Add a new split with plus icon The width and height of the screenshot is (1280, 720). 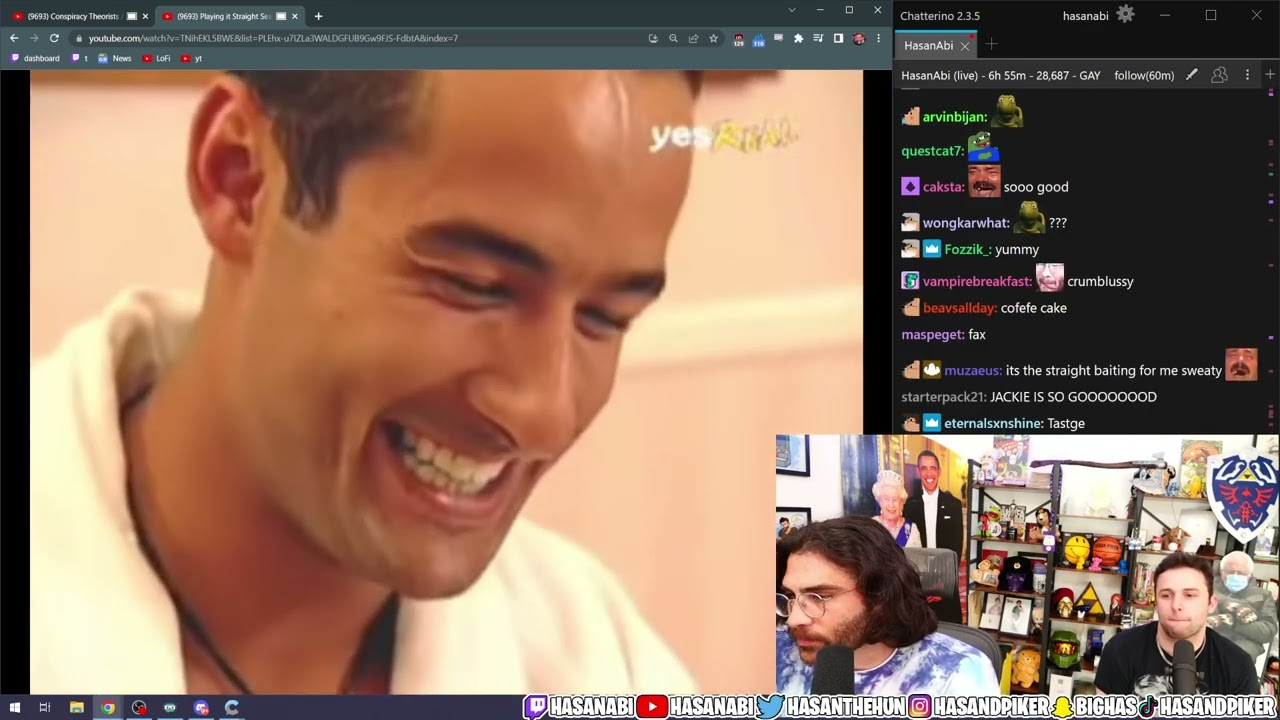pos(1270,75)
